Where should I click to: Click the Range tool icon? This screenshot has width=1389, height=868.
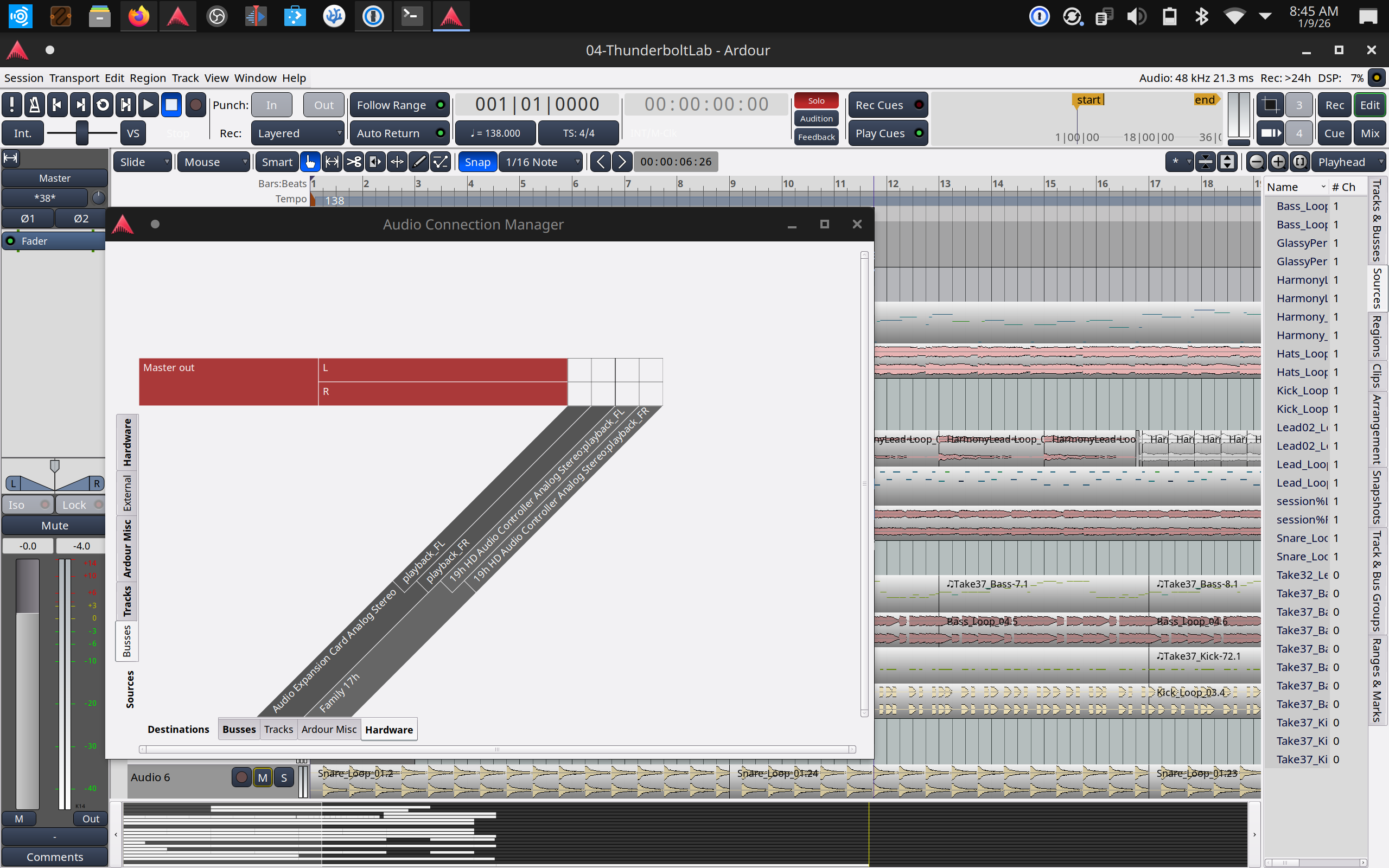tap(332, 162)
